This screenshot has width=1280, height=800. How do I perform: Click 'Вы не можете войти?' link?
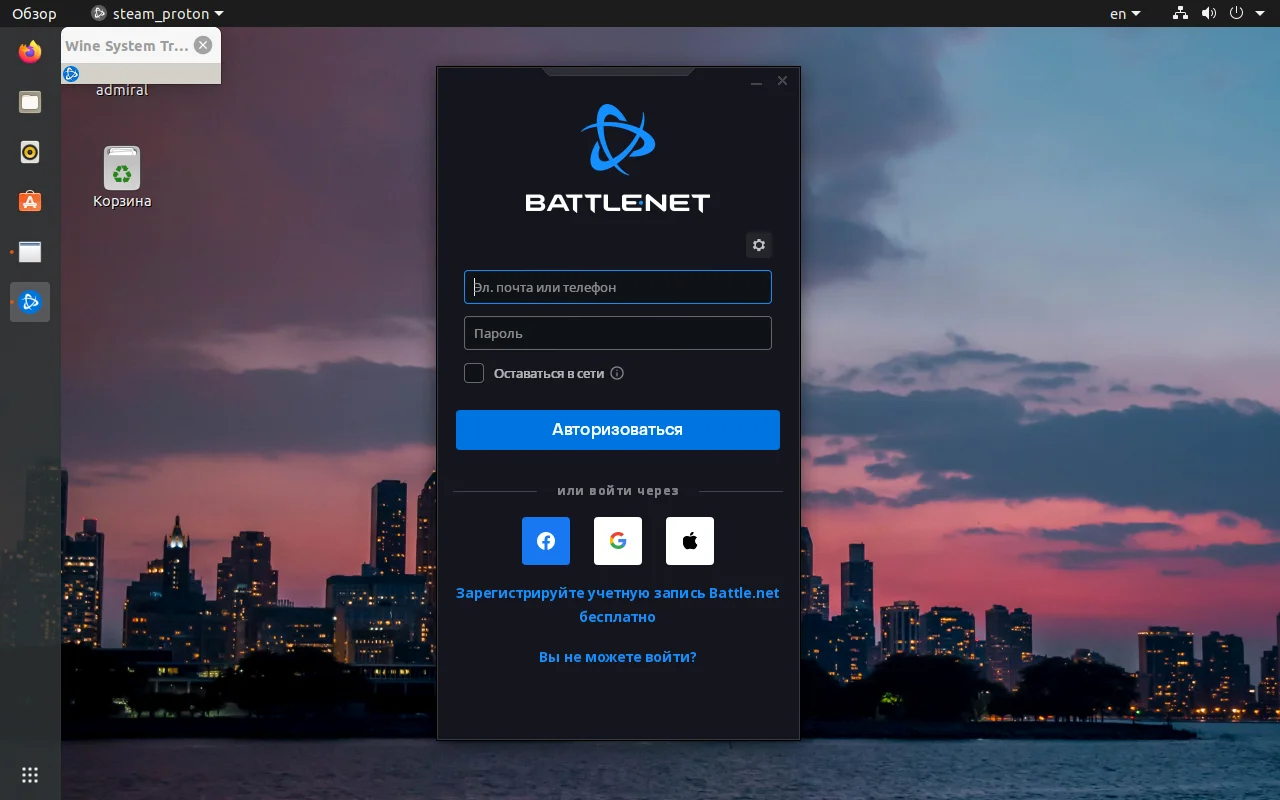617,657
